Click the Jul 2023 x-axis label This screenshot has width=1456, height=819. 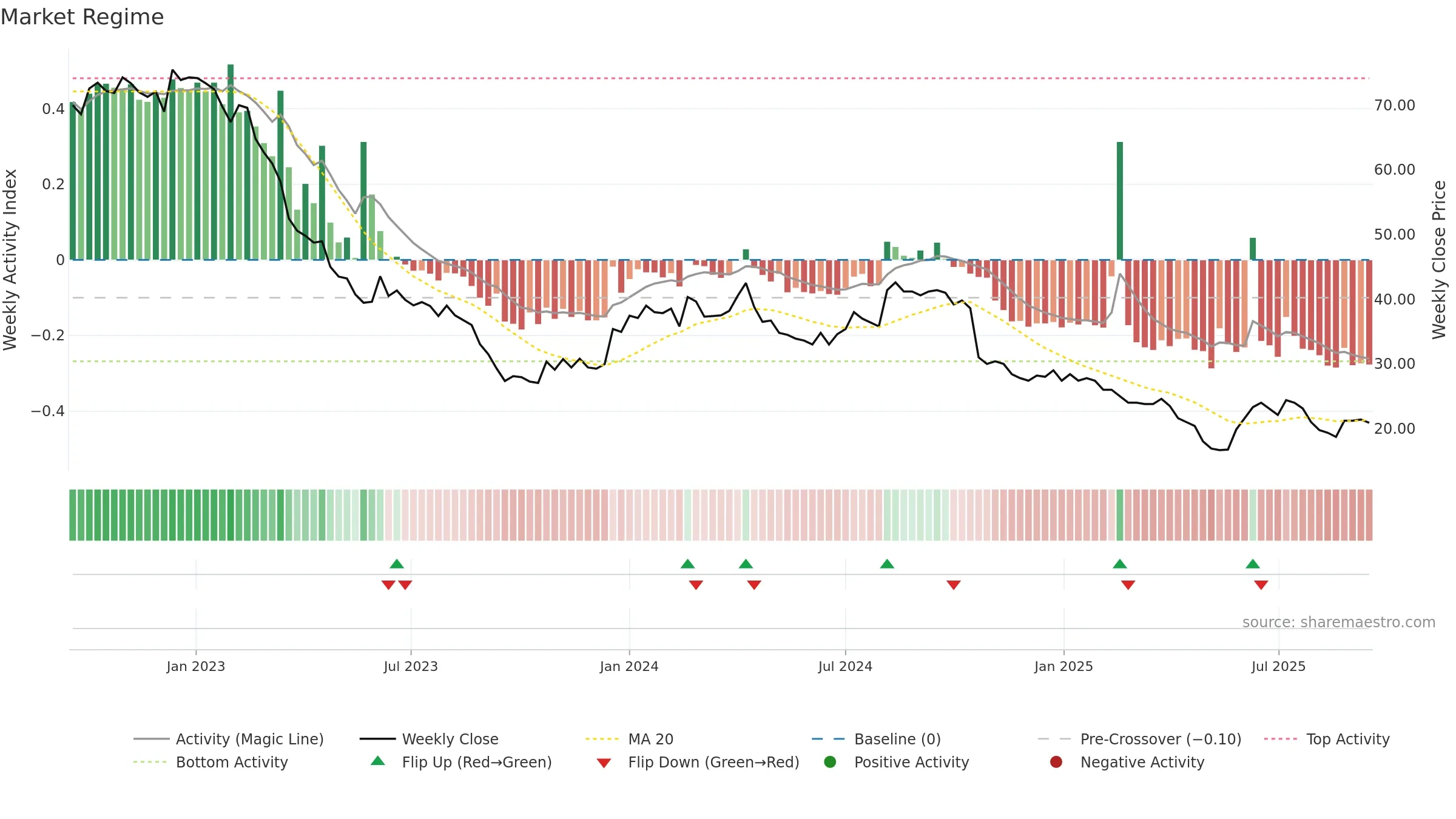(411, 666)
